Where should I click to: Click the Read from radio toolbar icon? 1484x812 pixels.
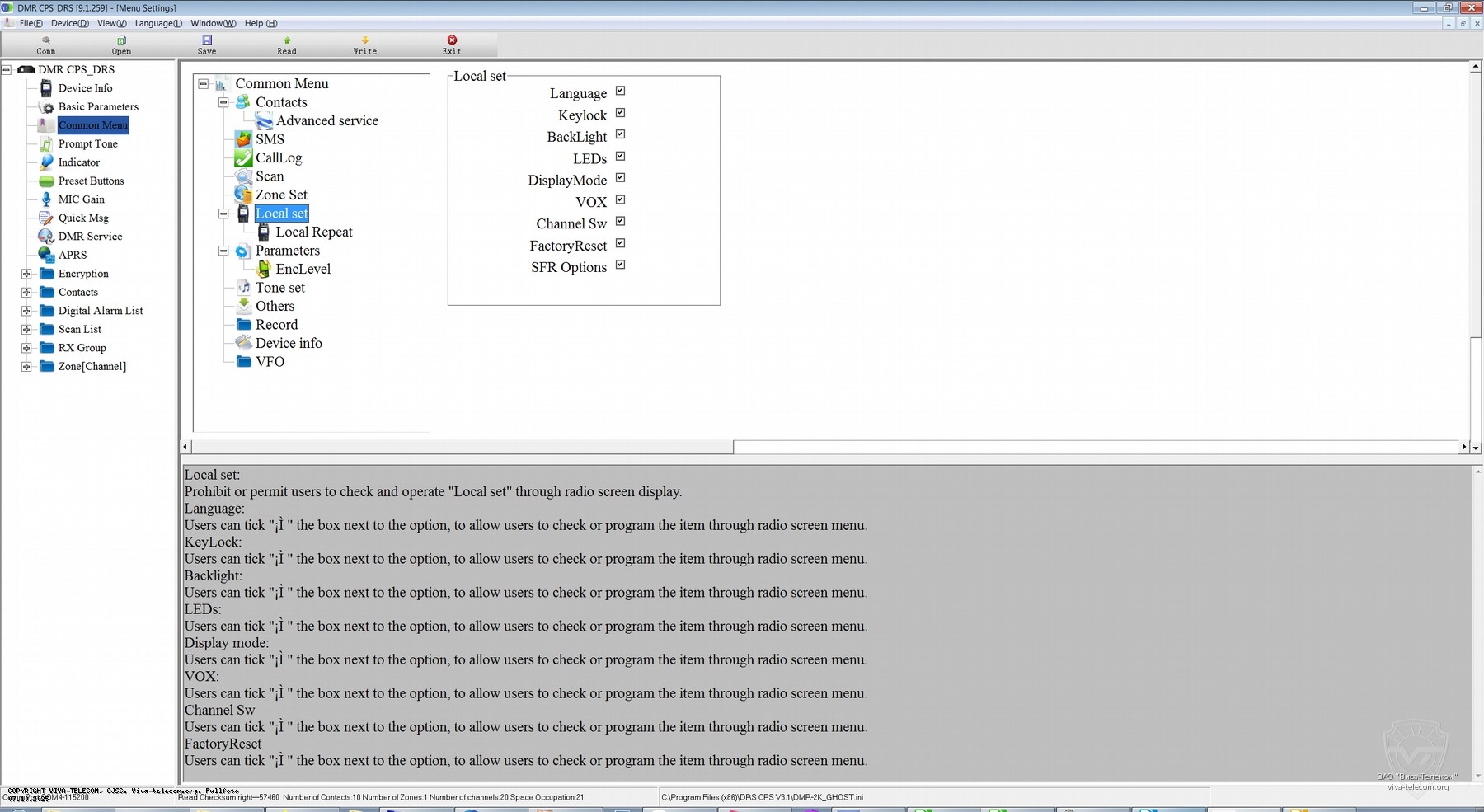pos(287,40)
